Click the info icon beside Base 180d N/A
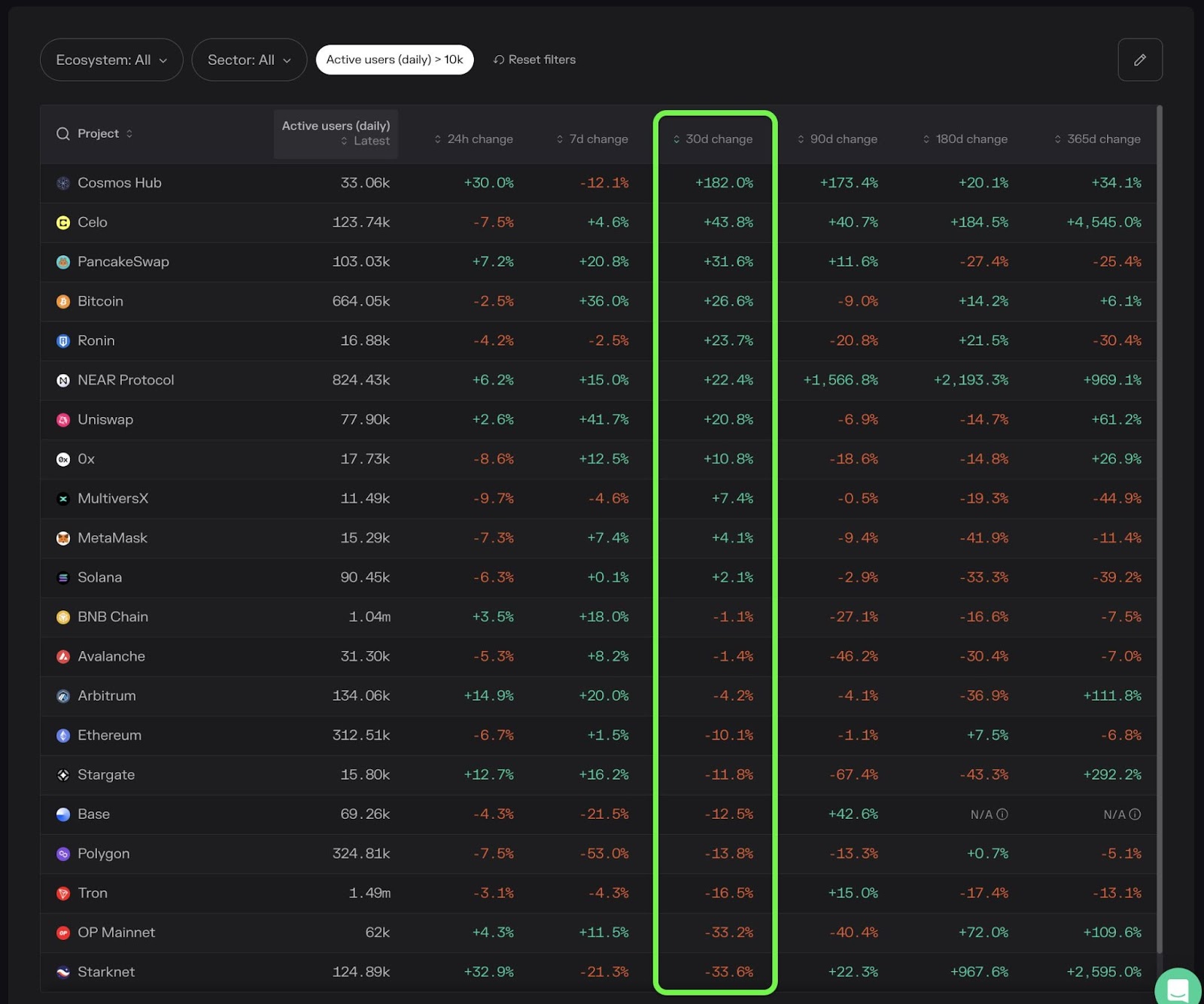Image resolution: width=1204 pixels, height=1004 pixels. (1002, 814)
